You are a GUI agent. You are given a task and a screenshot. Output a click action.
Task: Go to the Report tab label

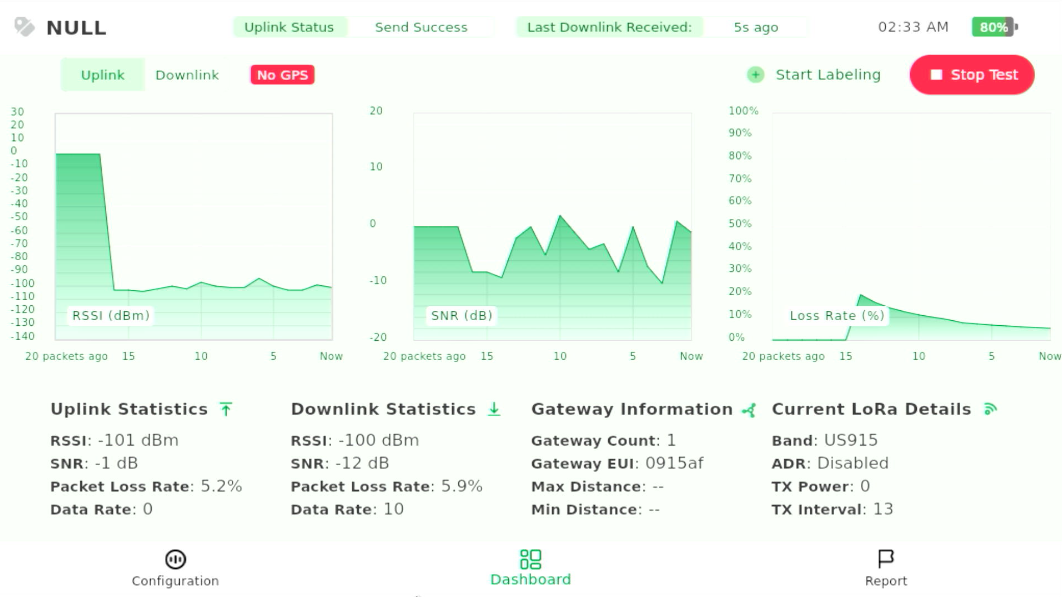(x=885, y=581)
